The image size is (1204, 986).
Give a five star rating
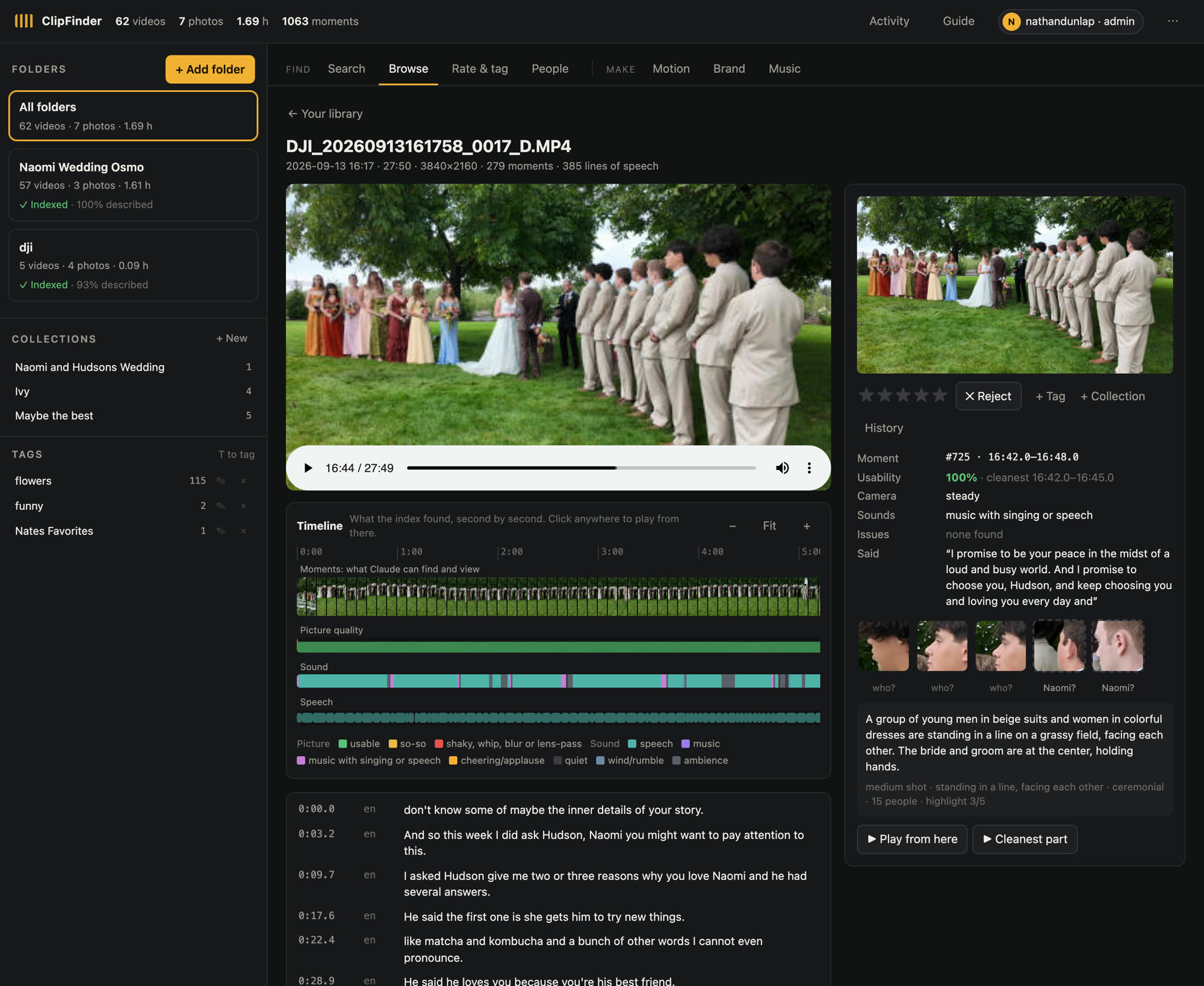[940, 395]
